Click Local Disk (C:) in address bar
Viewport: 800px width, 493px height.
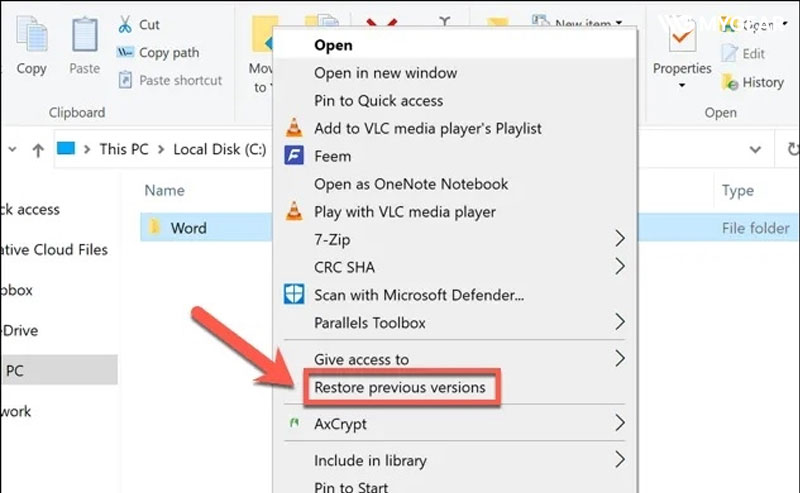(220, 149)
